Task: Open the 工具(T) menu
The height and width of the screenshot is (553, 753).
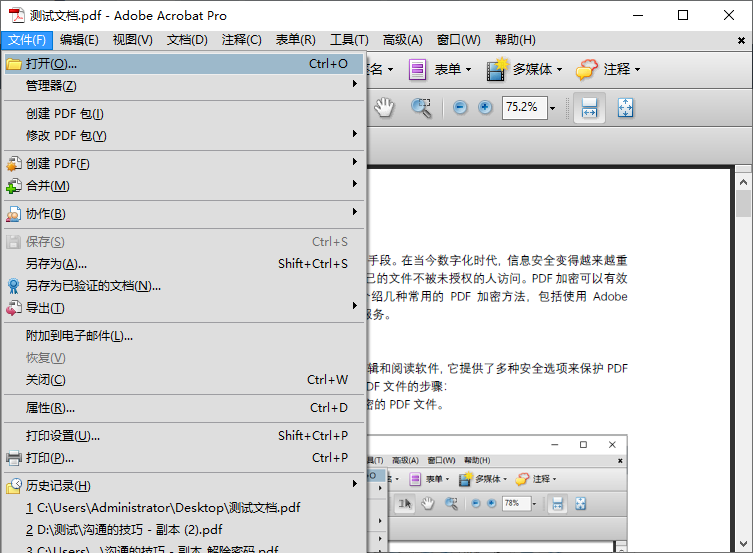Action: pos(349,40)
